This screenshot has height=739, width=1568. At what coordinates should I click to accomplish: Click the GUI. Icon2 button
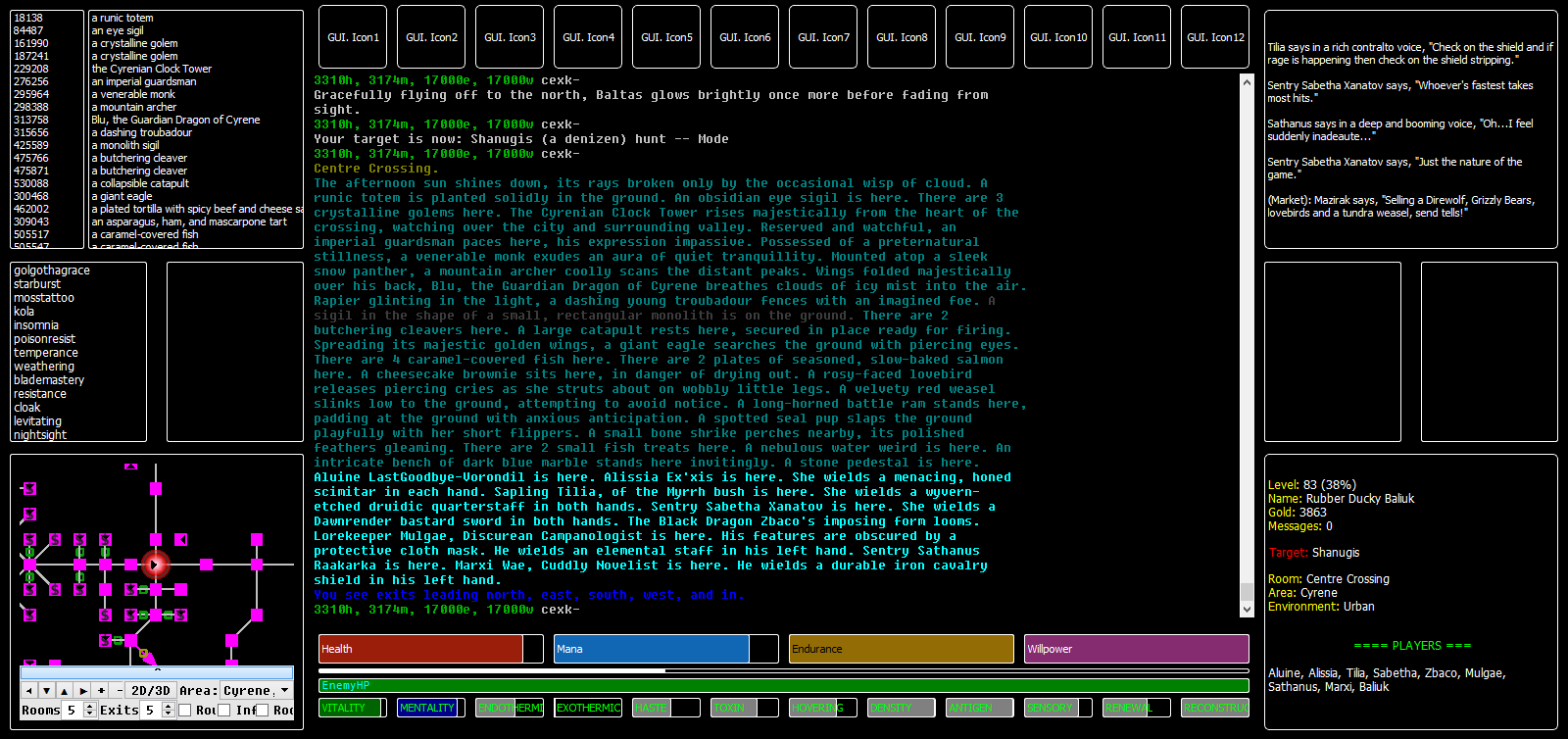pyautogui.click(x=431, y=37)
